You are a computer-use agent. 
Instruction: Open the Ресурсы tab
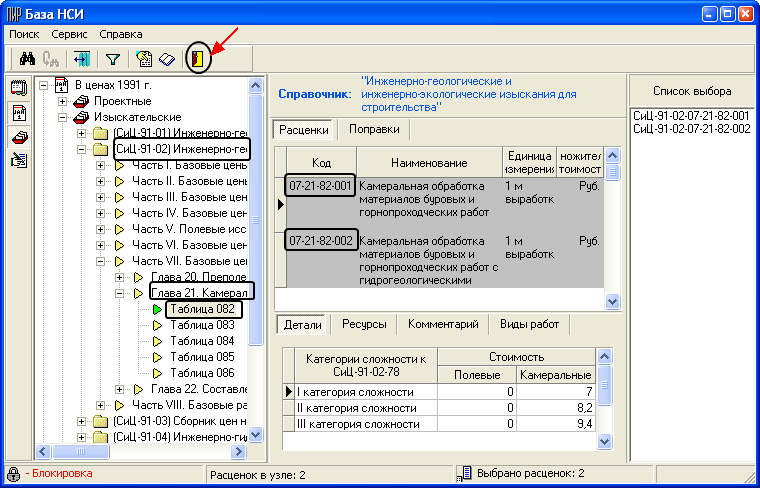tap(364, 324)
